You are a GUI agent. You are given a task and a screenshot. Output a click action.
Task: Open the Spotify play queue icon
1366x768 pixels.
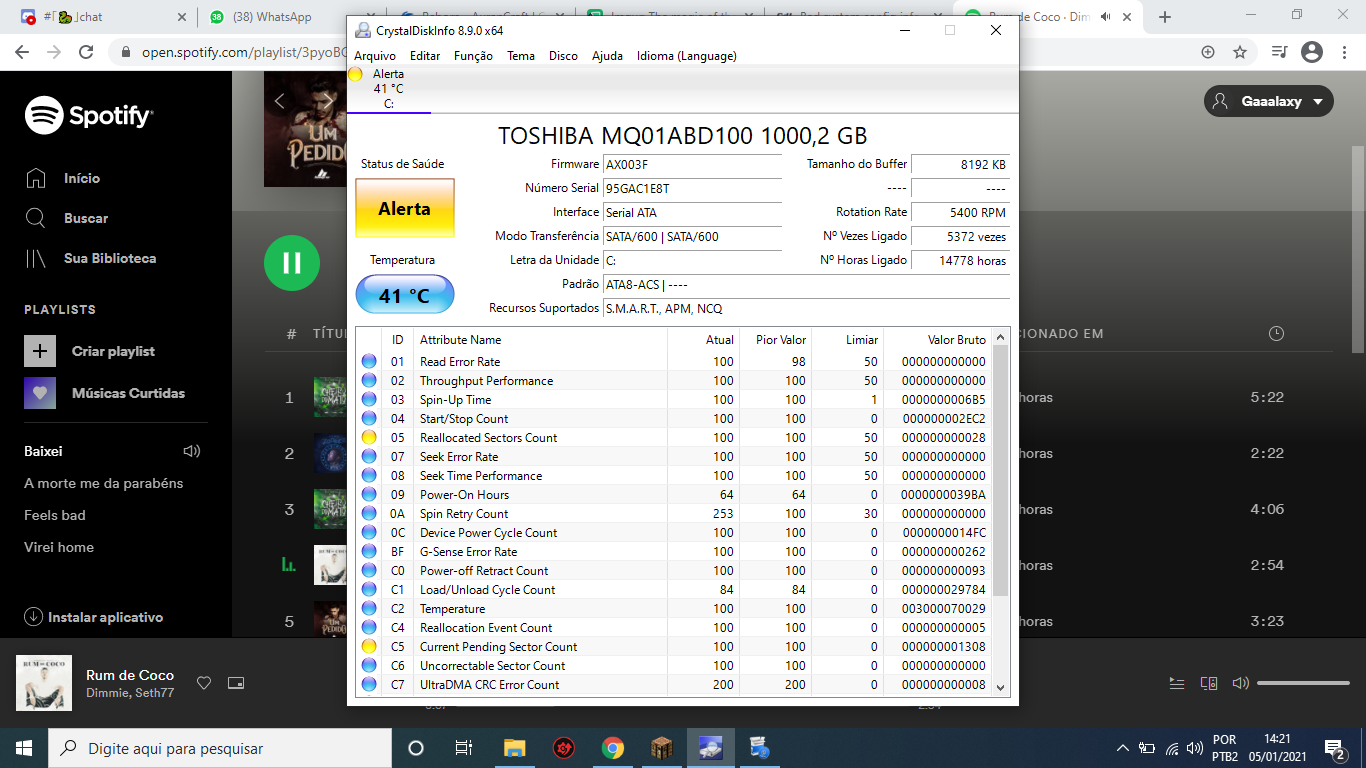click(1177, 683)
